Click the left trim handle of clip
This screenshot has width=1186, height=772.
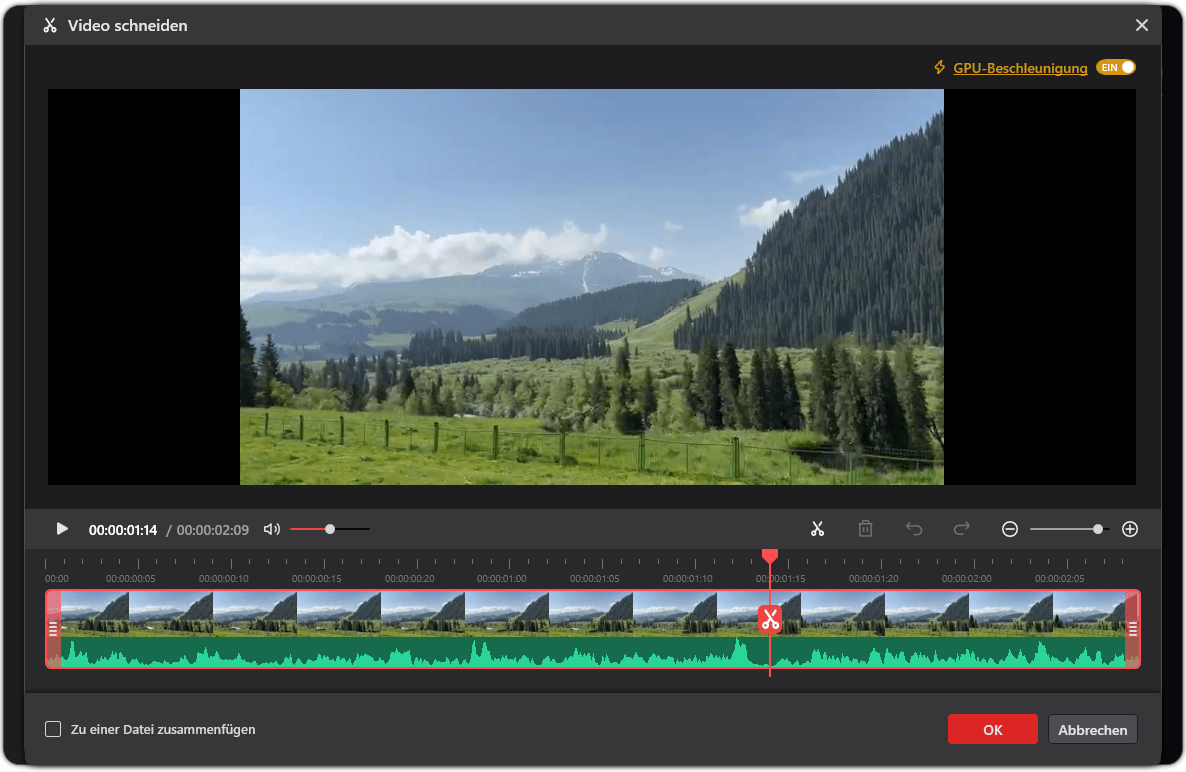53,629
